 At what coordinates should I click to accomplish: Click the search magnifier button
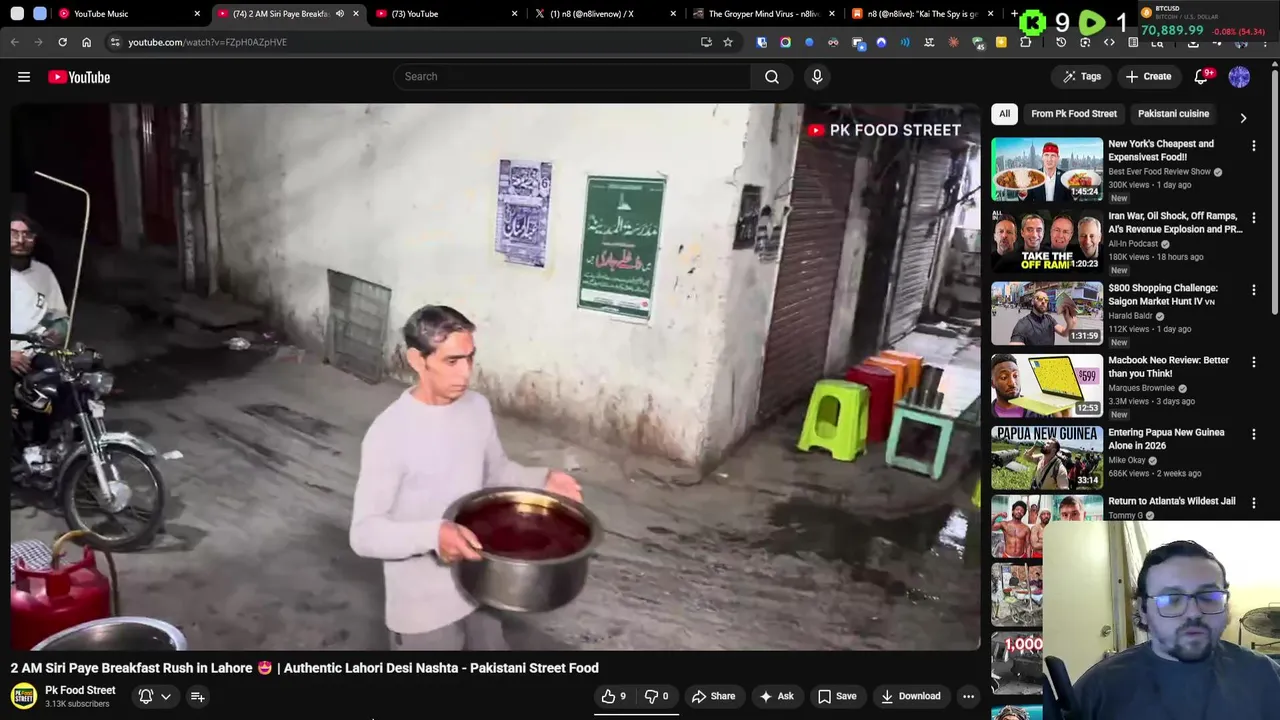[772, 77]
